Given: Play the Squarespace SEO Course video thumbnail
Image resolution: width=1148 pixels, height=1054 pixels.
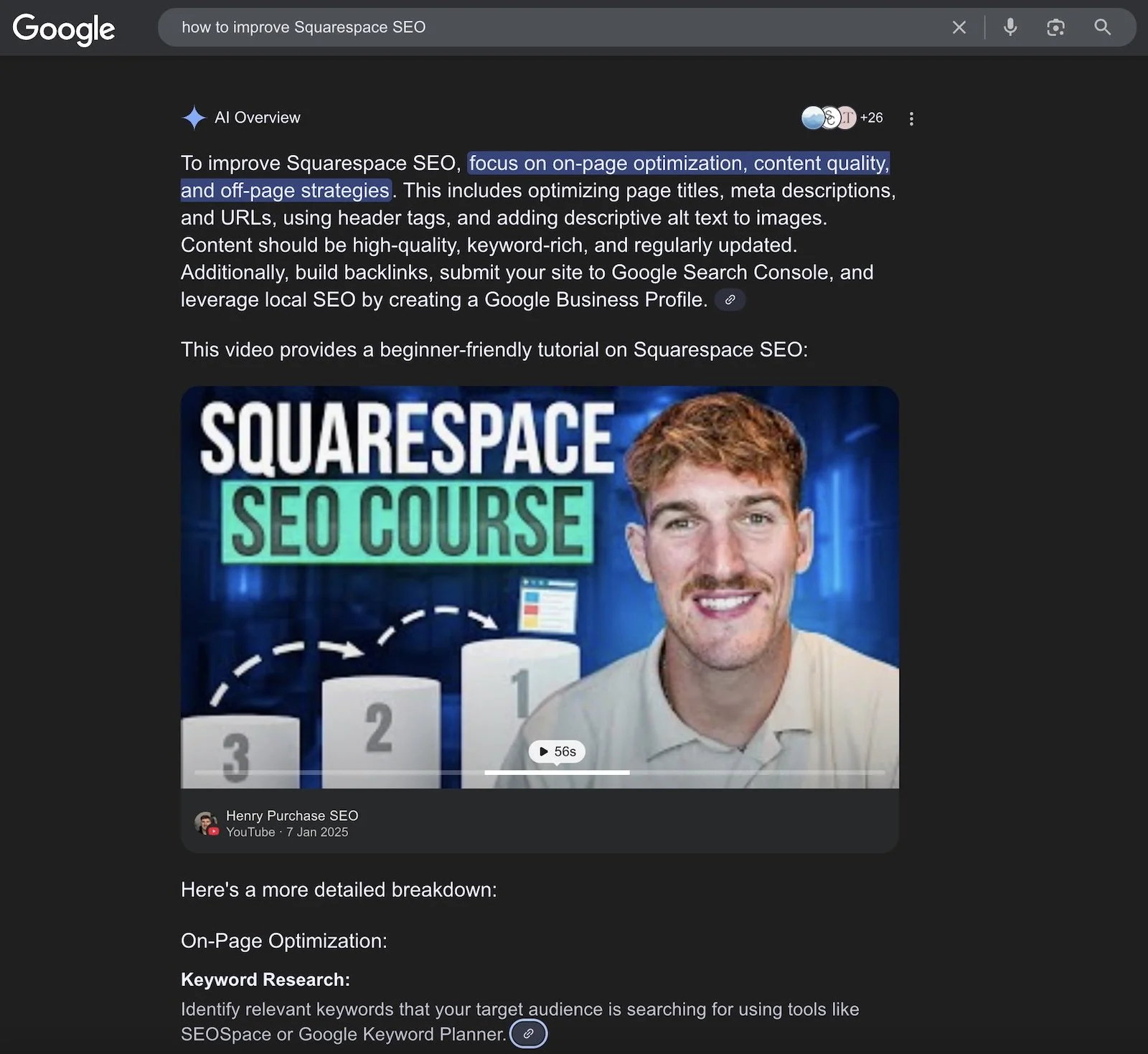Looking at the screenshot, I should [x=540, y=587].
